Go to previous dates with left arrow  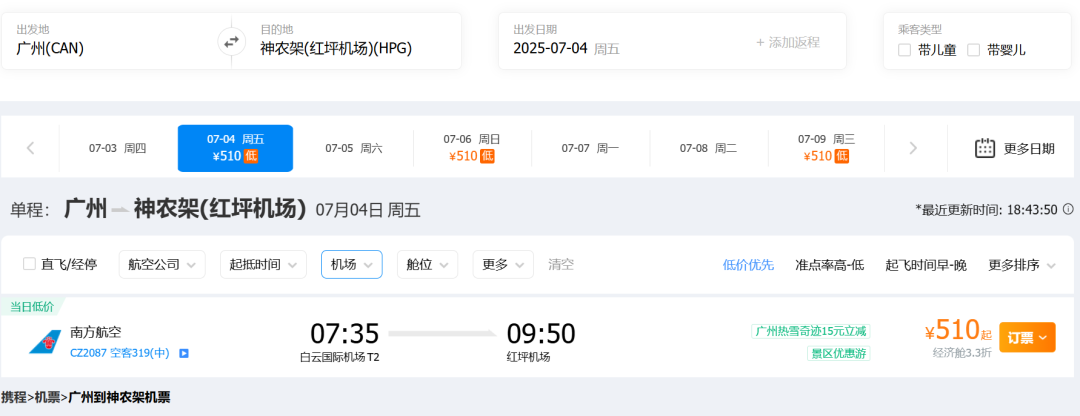click(30, 148)
